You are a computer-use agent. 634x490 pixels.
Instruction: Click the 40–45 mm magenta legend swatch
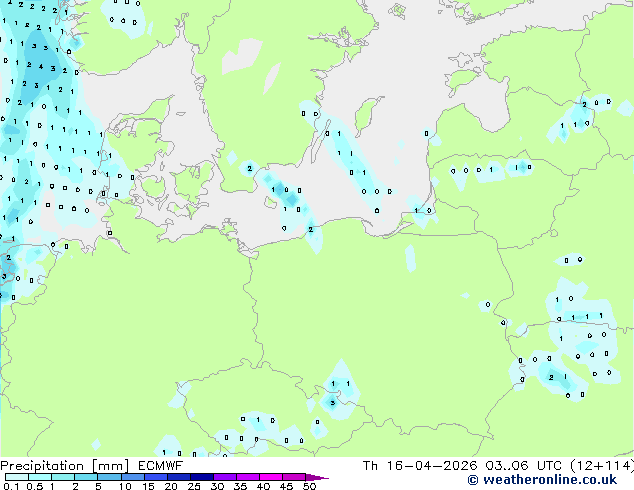click(271, 477)
